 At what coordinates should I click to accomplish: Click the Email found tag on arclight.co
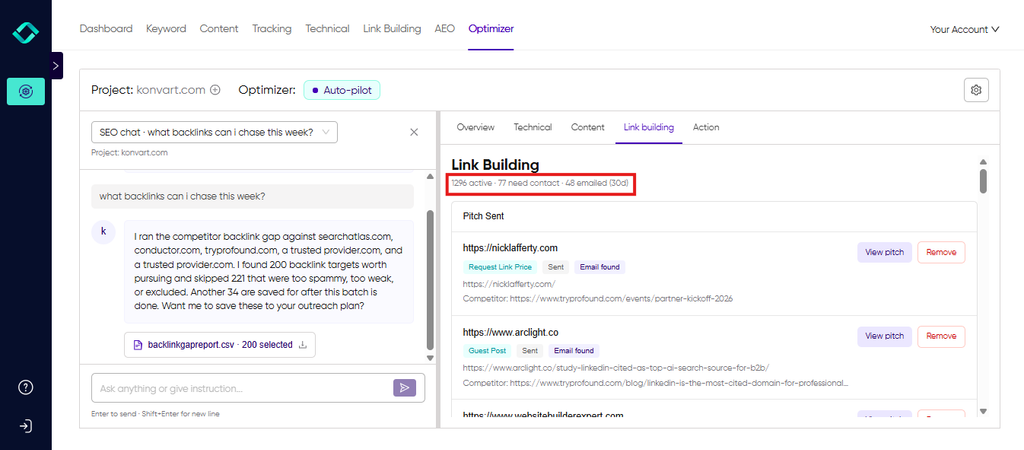[574, 351]
